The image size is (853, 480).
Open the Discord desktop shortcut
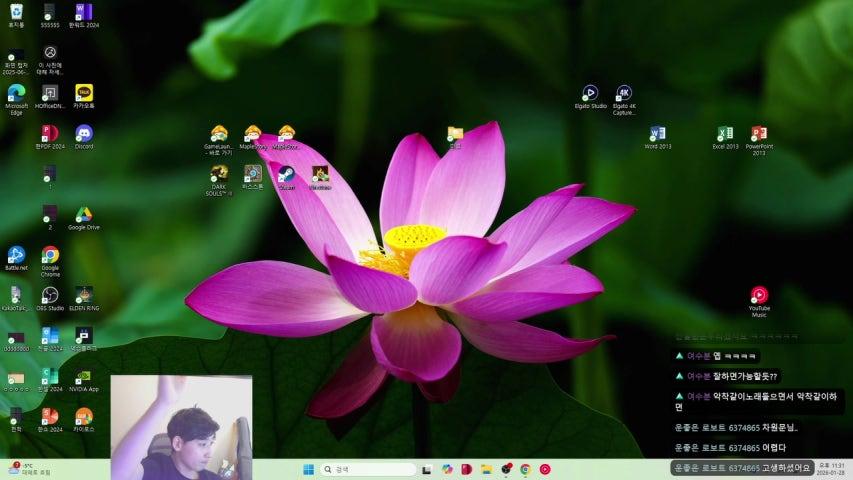click(x=84, y=133)
